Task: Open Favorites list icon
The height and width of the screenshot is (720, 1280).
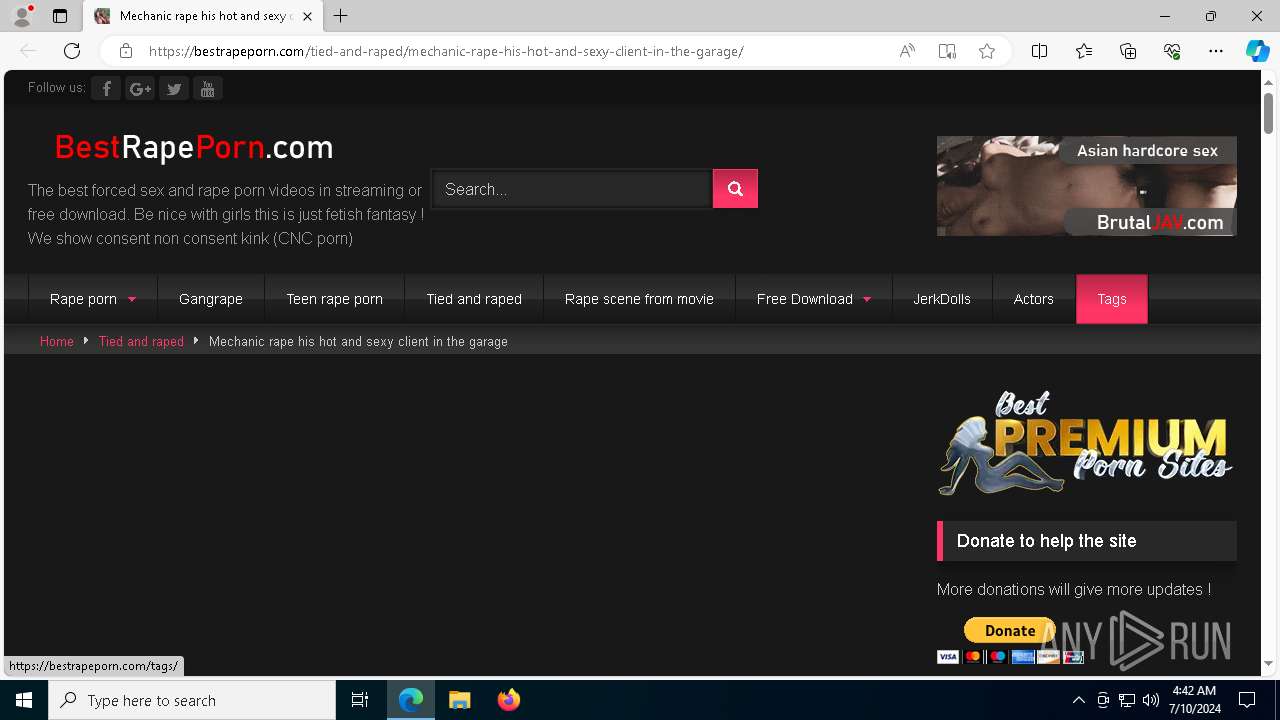Action: 1084,51
